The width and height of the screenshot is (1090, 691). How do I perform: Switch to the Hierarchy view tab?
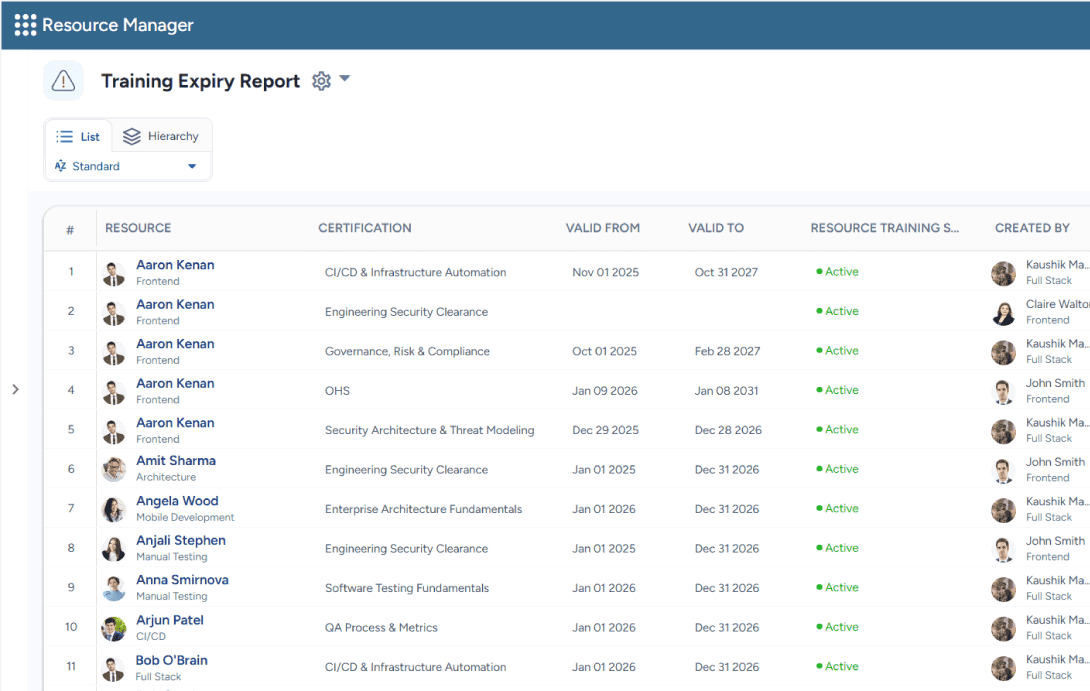click(161, 136)
